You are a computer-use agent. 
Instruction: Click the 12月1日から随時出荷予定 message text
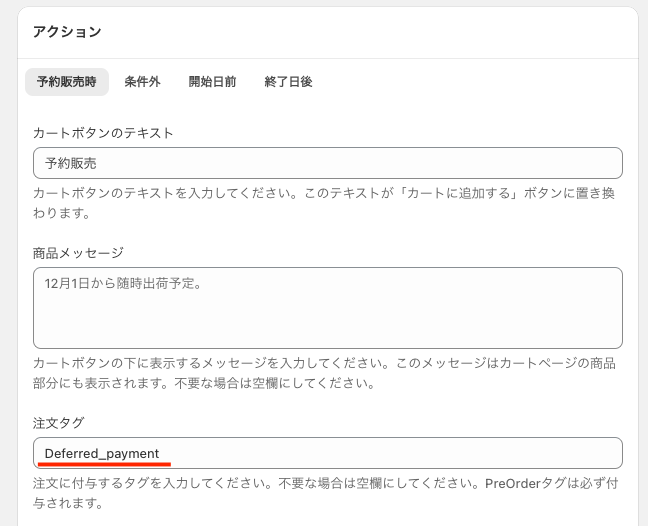point(123,283)
